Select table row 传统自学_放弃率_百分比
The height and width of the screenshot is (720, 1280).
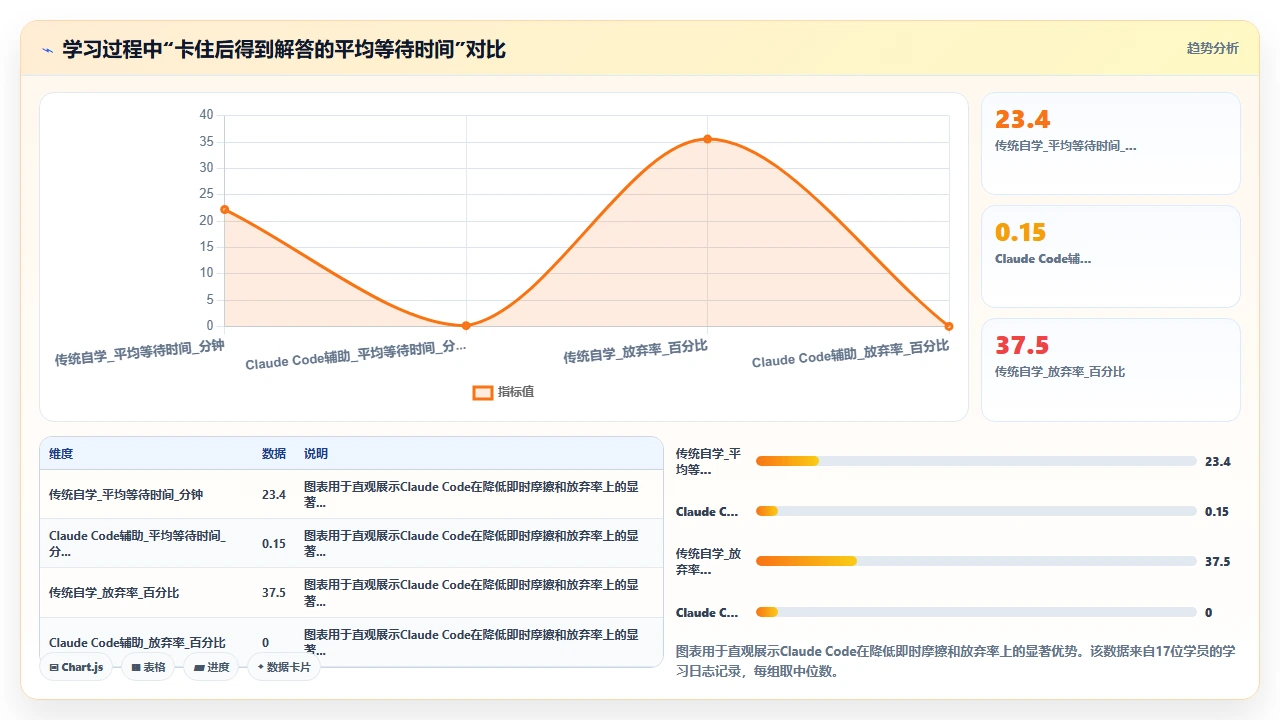pyautogui.click(x=351, y=592)
